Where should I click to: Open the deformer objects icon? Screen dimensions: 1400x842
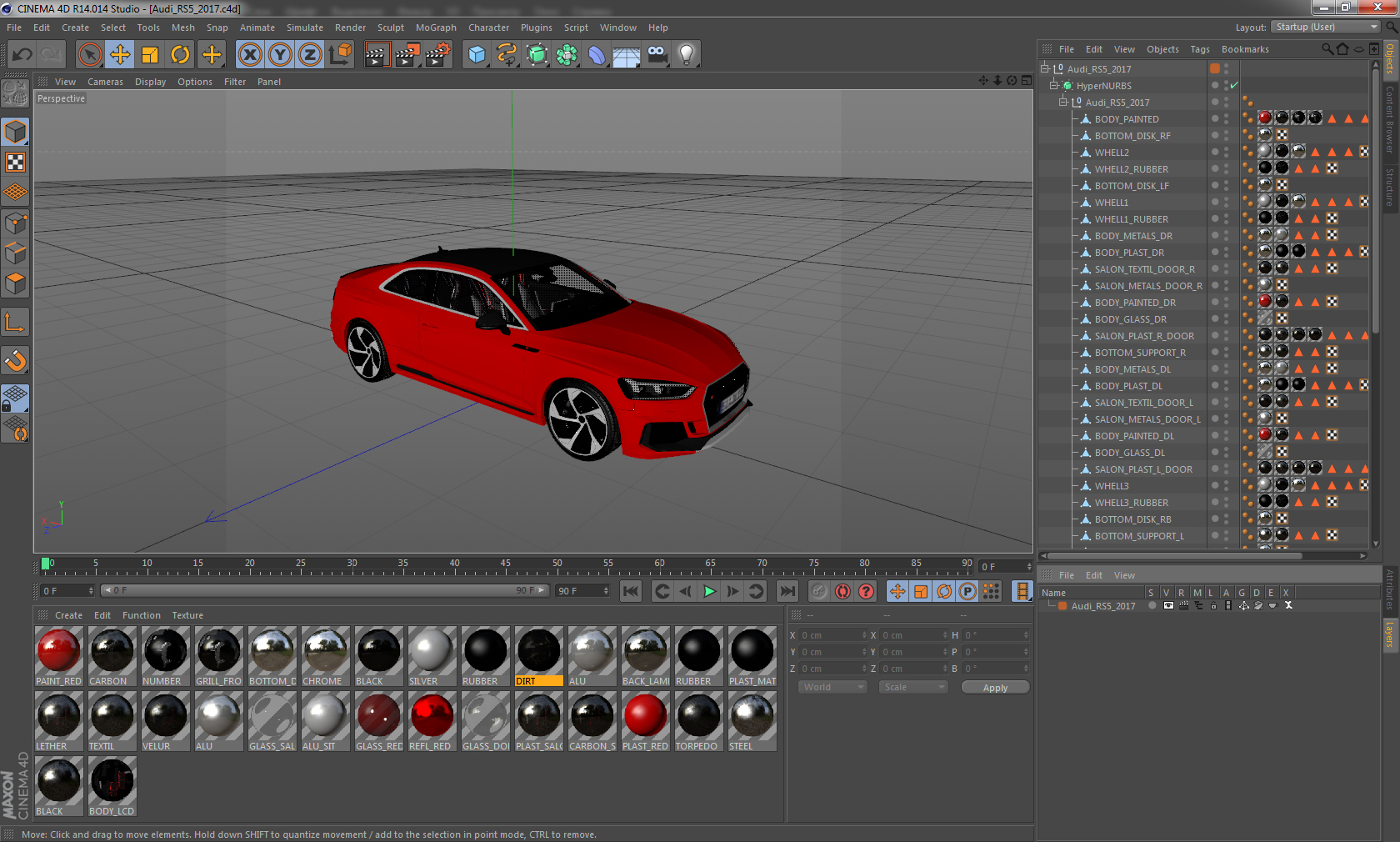click(x=597, y=55)
